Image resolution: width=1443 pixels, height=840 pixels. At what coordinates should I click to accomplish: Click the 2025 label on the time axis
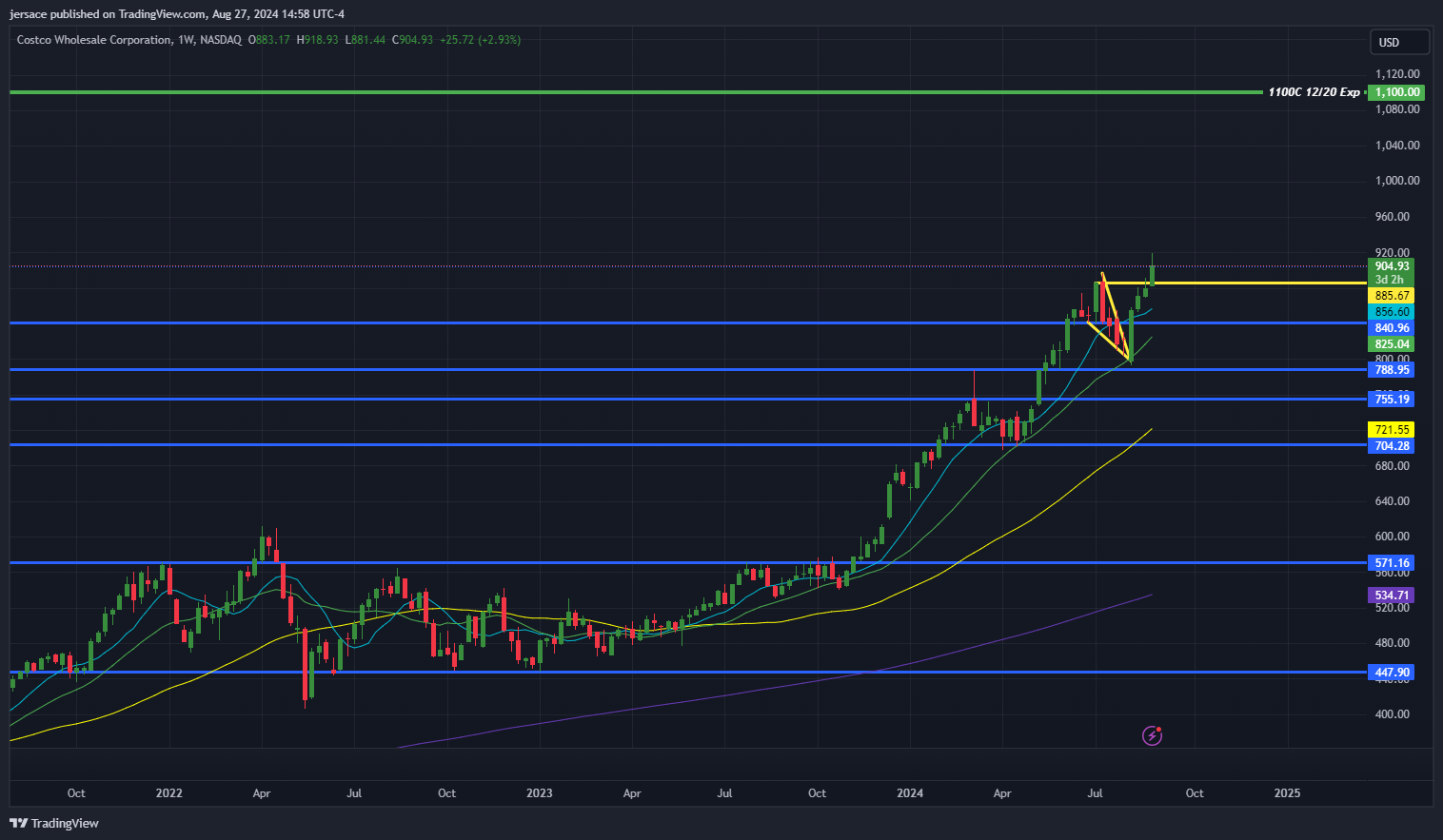(x=1287, y=793)
